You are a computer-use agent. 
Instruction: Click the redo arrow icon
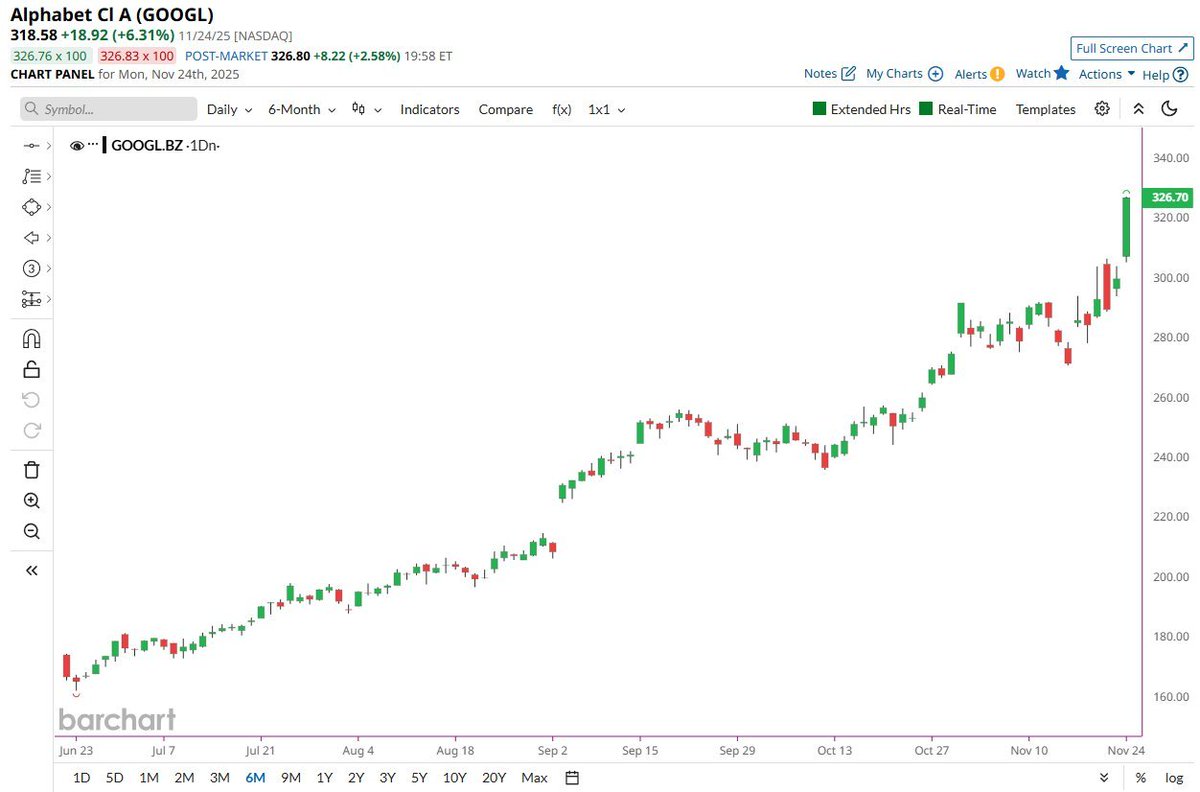(31, 431)
